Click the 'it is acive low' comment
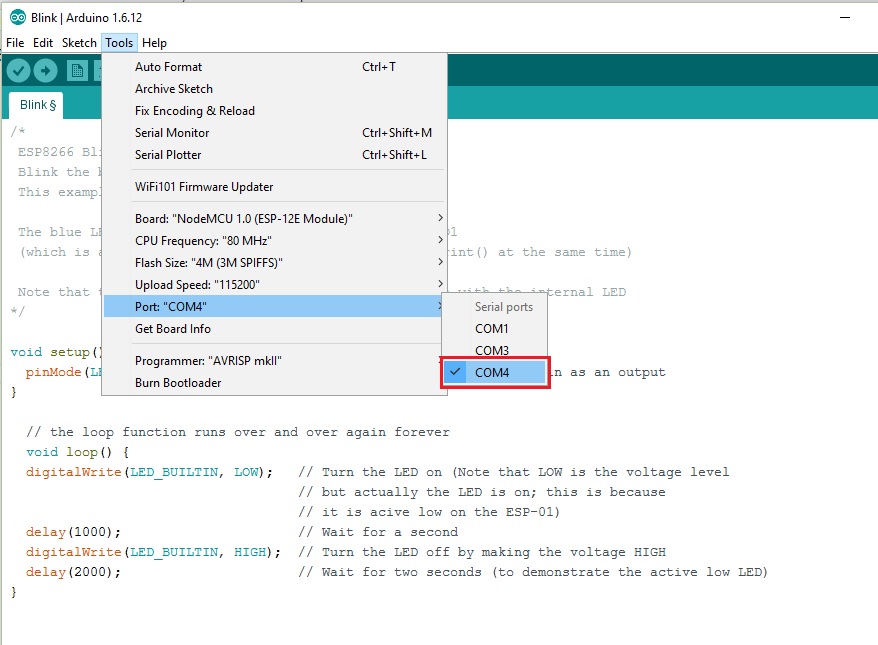 pos(429,512)
